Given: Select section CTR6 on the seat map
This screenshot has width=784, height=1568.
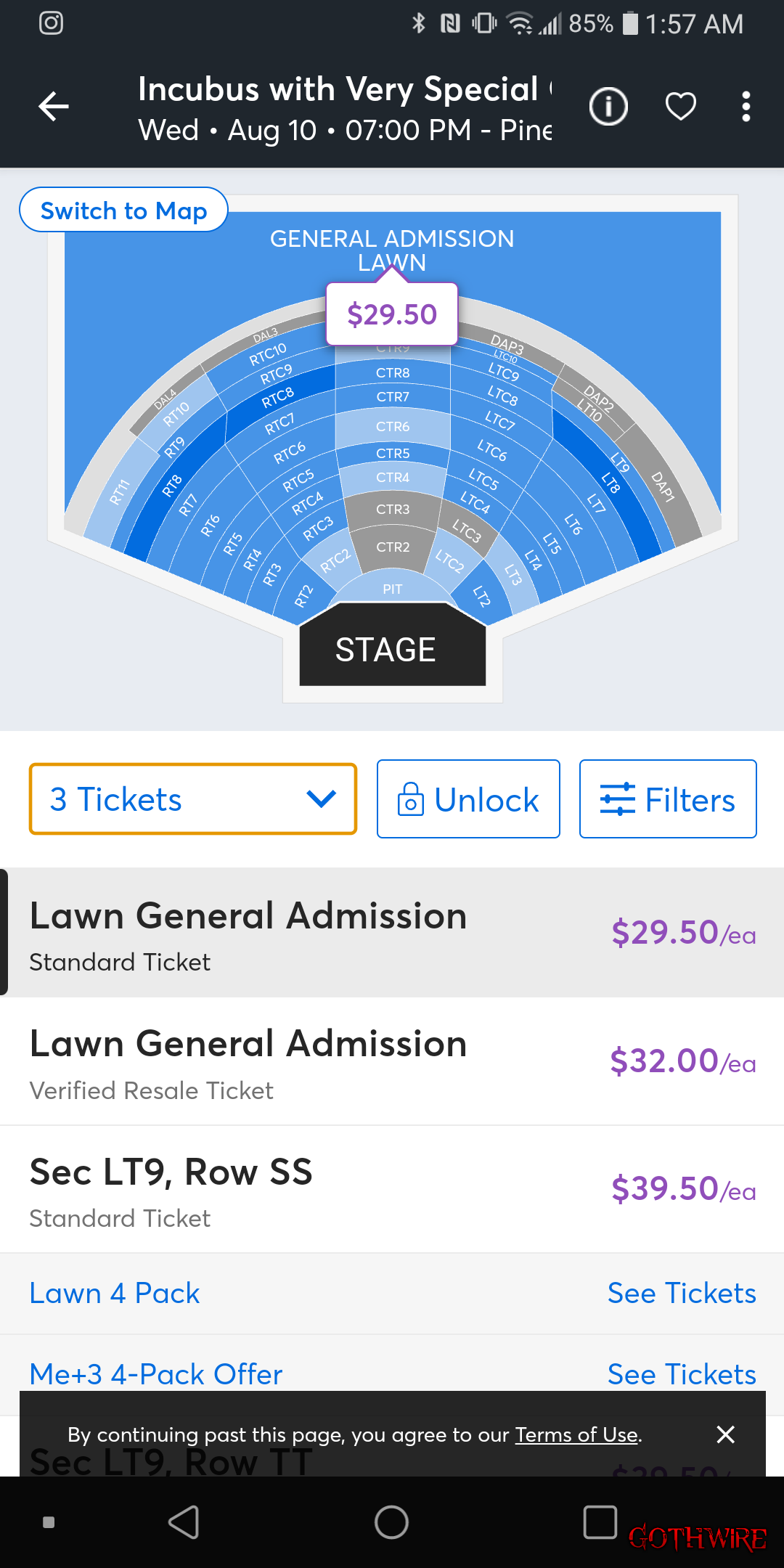Looking at the screenshot, I should pos(393,427).
